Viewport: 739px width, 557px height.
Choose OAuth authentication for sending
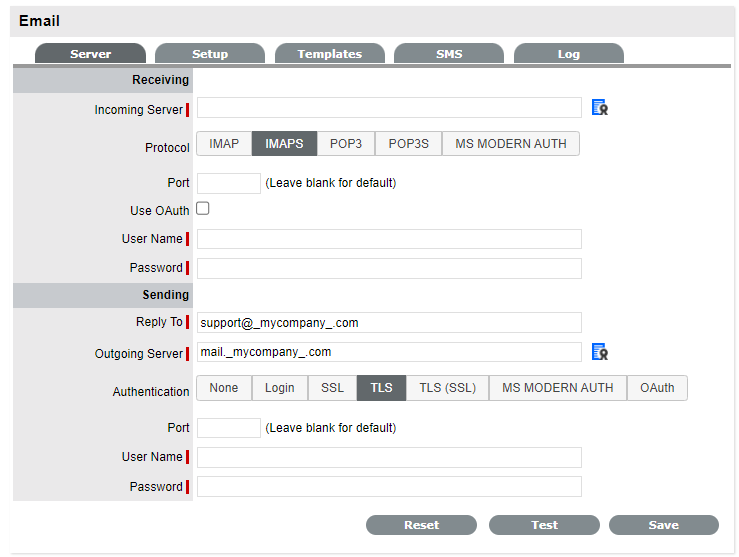click(657, 388)
